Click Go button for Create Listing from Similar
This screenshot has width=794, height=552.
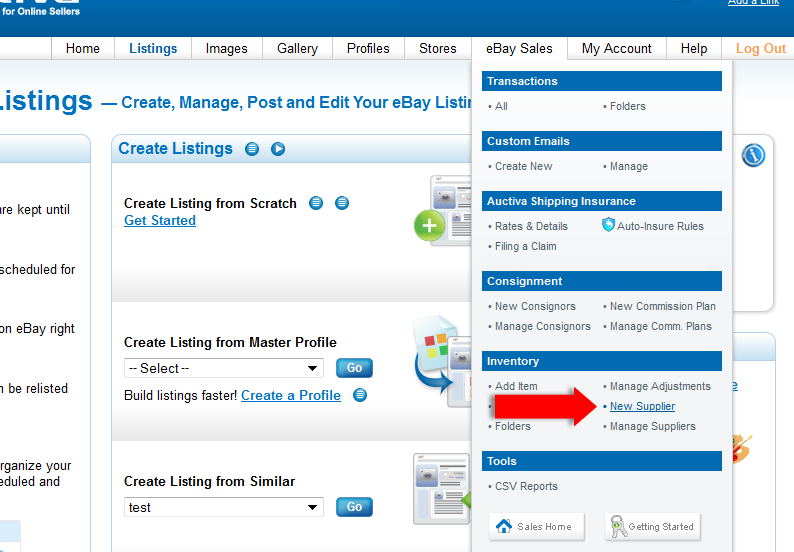pos(354,507)
